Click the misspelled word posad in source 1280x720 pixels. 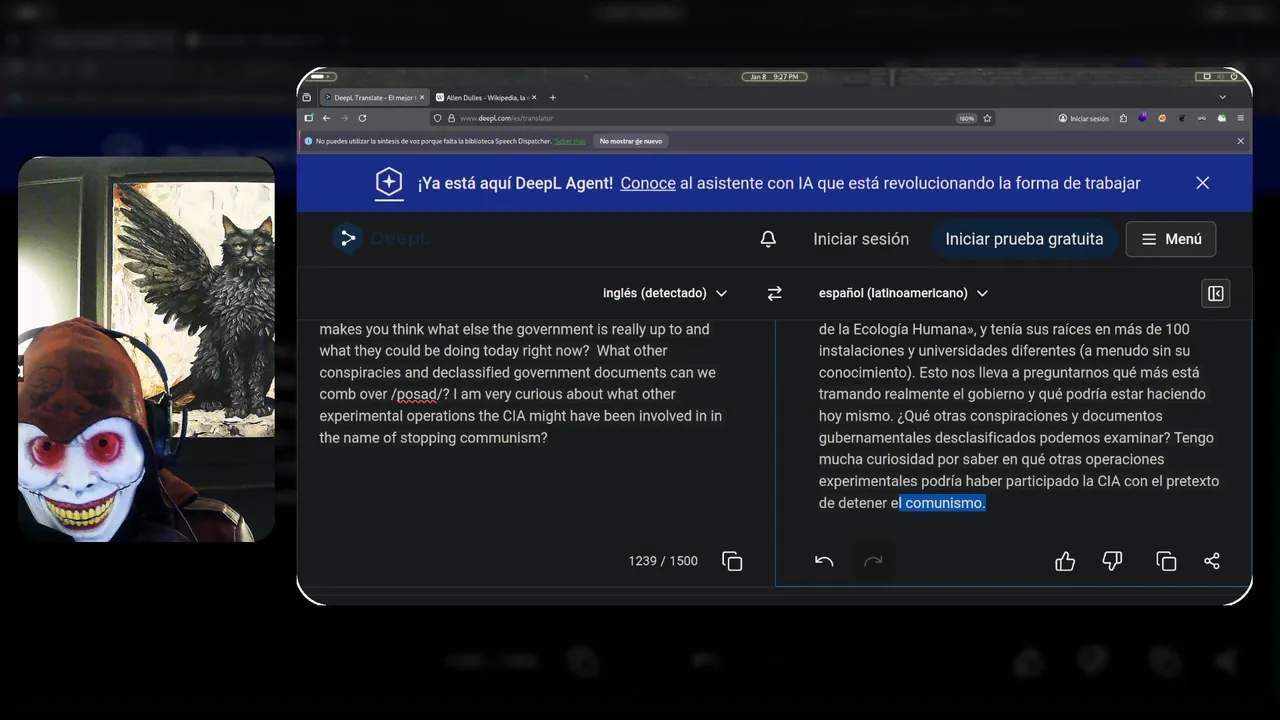click(x=418, y=394)
